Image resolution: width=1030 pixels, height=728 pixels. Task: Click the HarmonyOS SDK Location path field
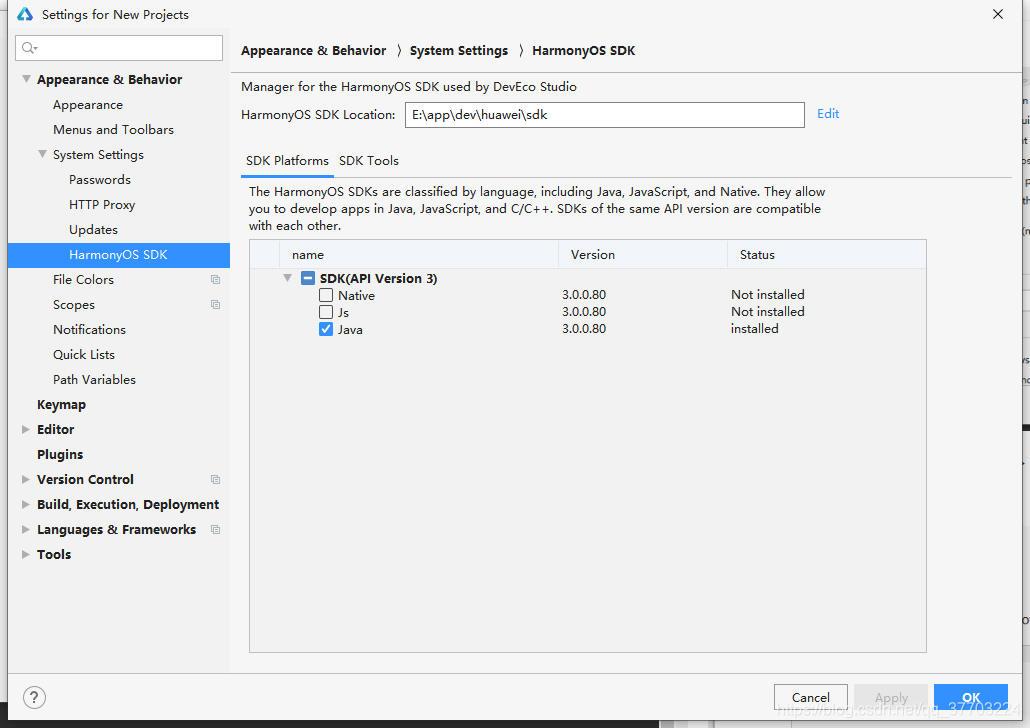tap(604, 115)
